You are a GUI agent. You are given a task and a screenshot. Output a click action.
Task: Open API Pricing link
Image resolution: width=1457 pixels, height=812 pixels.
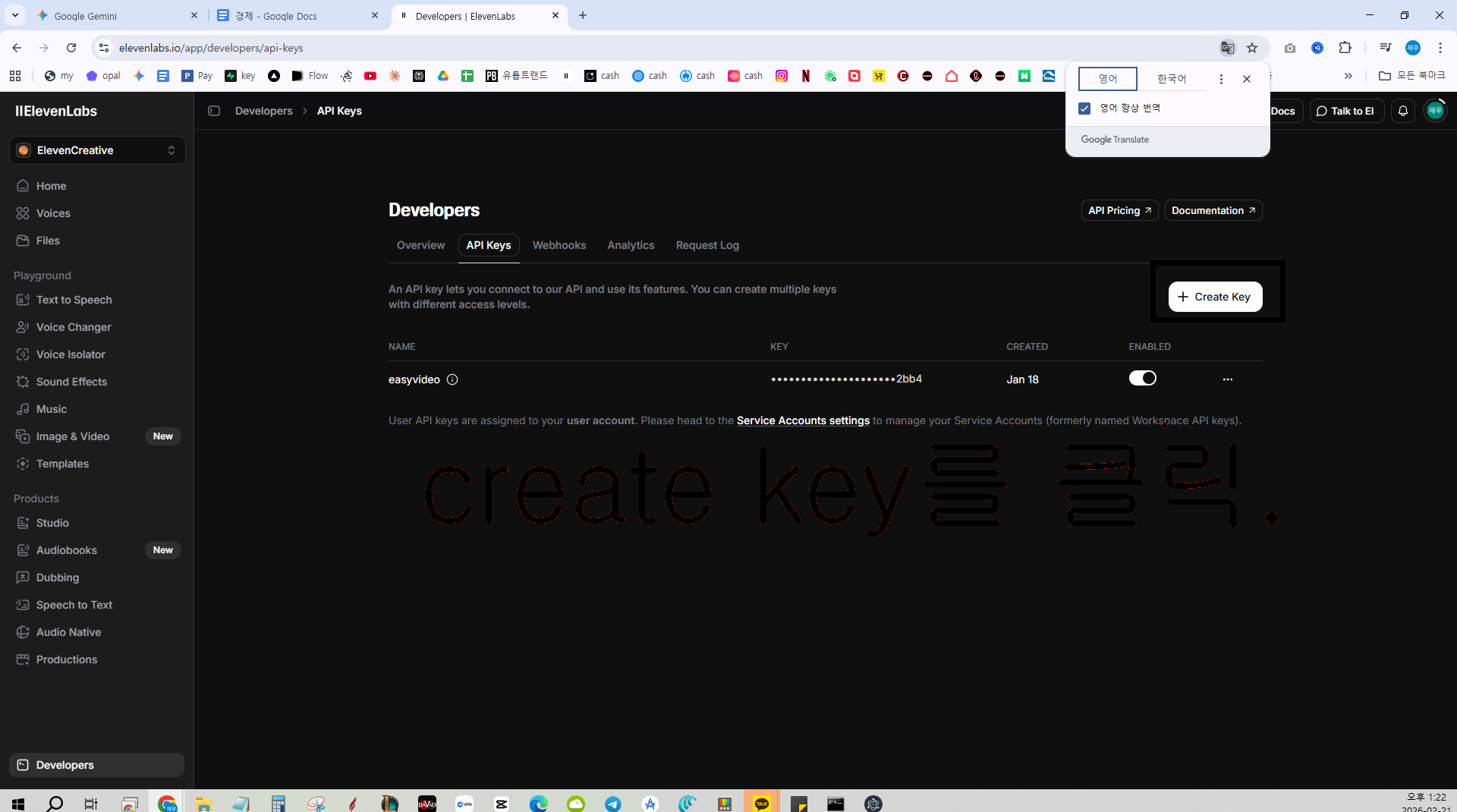[x=1119, y=210]
